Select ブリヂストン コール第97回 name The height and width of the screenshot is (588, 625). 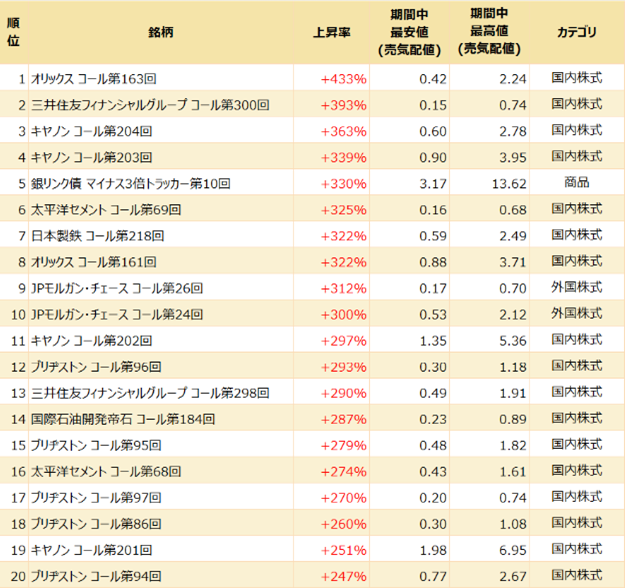(x=96, y=498)
